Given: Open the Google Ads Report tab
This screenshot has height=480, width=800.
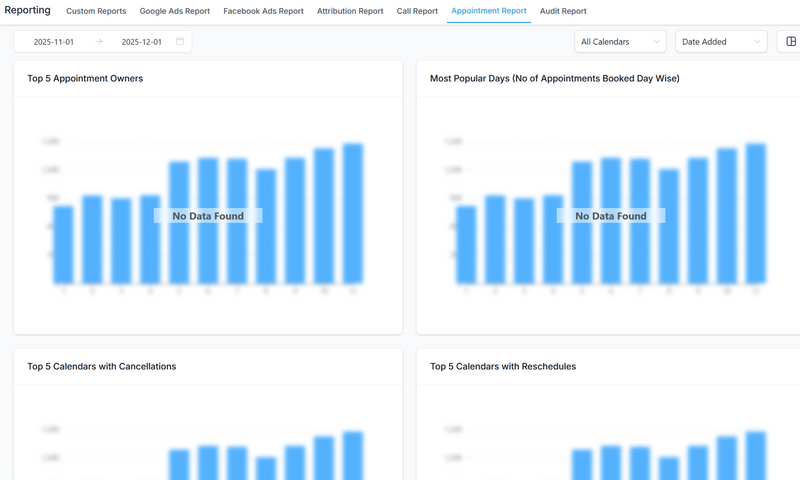Looking at the screenshot, I should coord(174,11).
